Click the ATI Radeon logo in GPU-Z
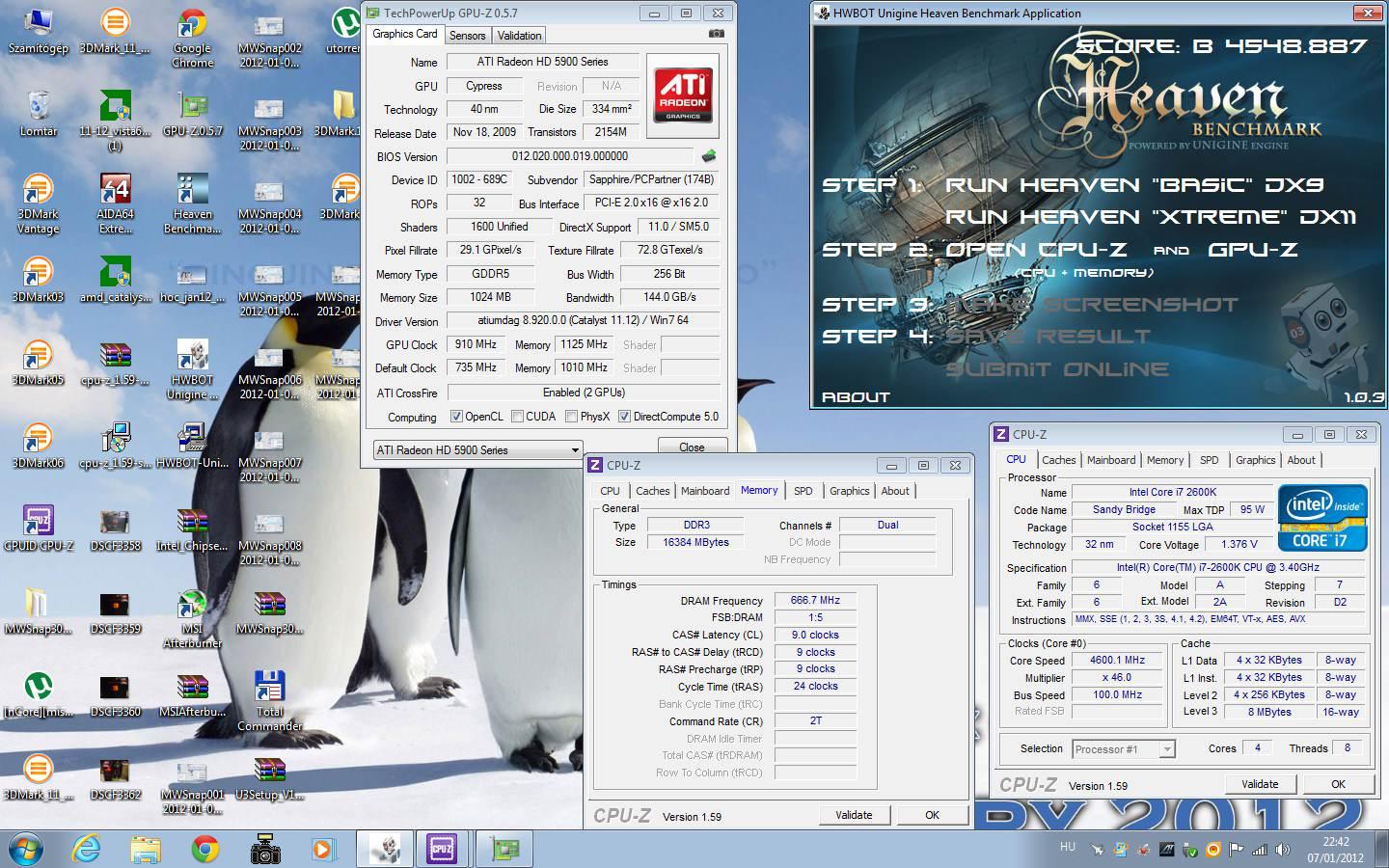Screen dimensions: 1389x868 click(x=683, y=94)
